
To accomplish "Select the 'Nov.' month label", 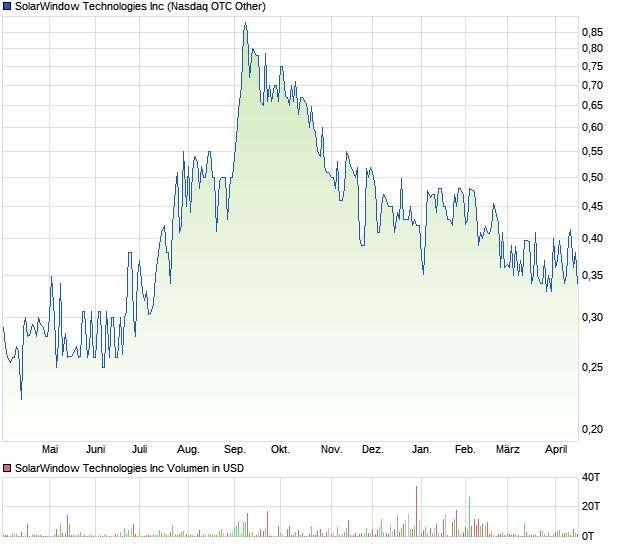I will 332,450.
